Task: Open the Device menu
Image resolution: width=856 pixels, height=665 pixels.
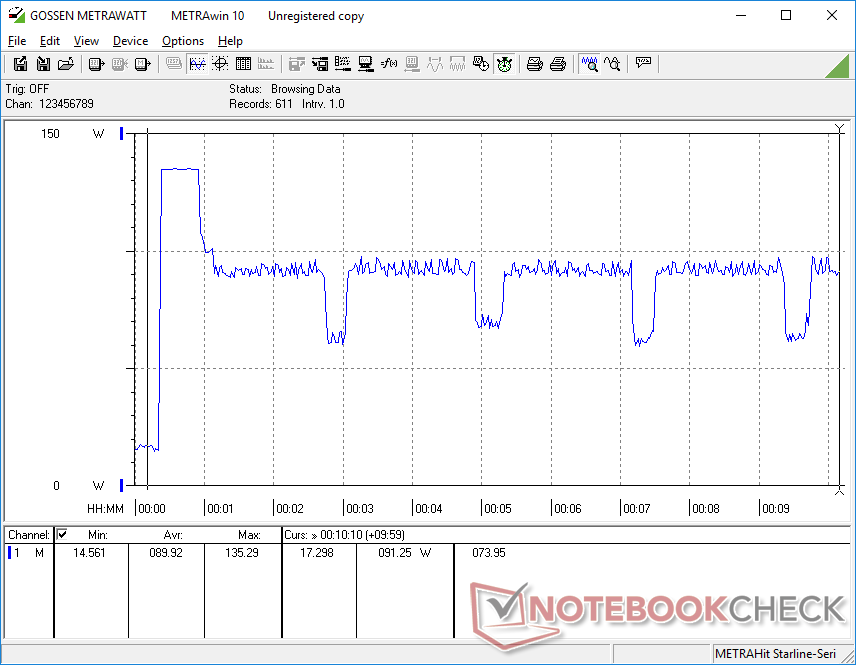Action: 130,41
